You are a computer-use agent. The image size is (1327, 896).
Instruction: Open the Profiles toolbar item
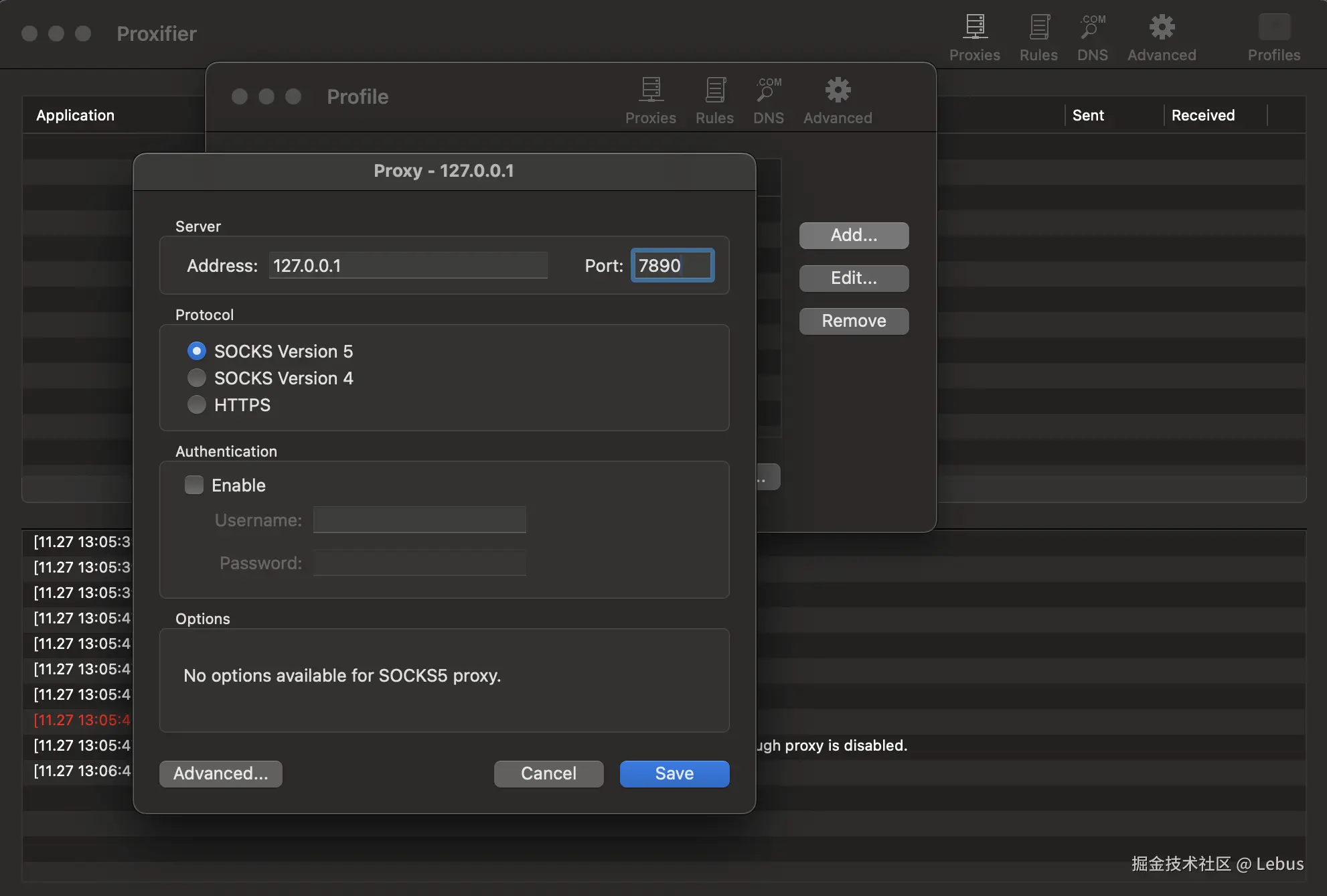(x=1274, y=38)
